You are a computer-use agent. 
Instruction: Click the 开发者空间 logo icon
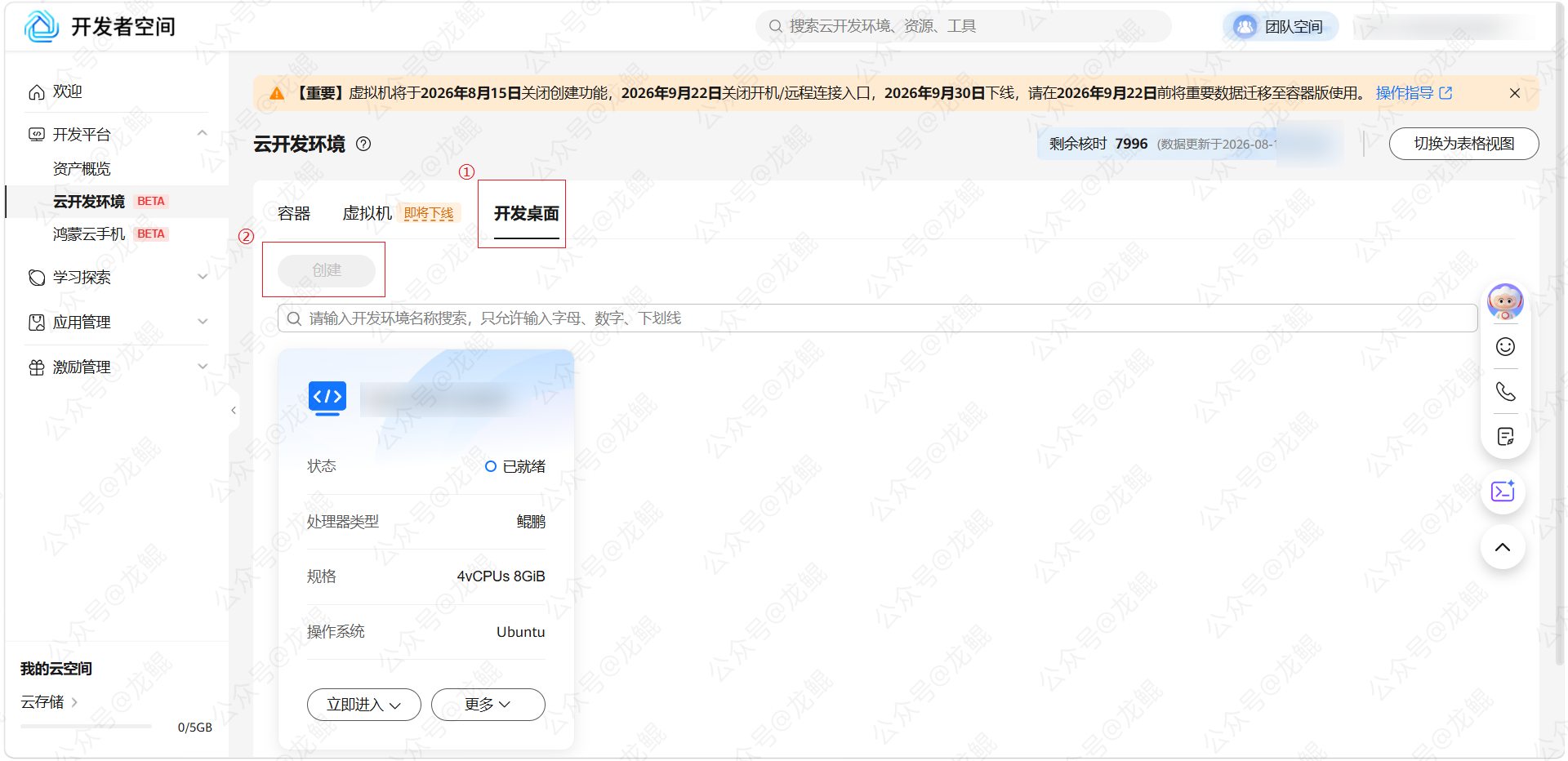click(x=42, y=26)
